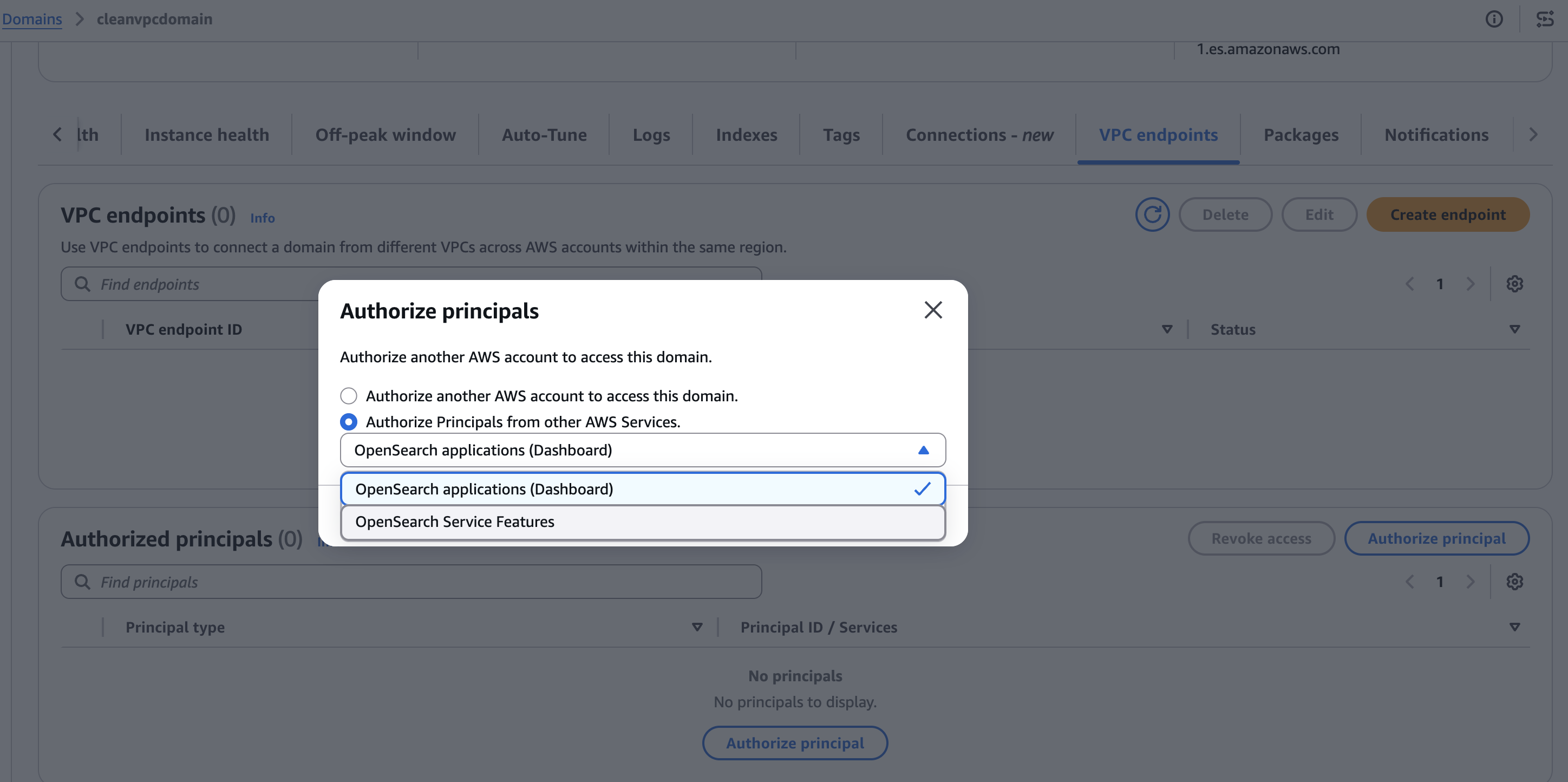Click the VPC endpoint ID column header
Screen dimensions: 1568x782
(x=183, y=329)
